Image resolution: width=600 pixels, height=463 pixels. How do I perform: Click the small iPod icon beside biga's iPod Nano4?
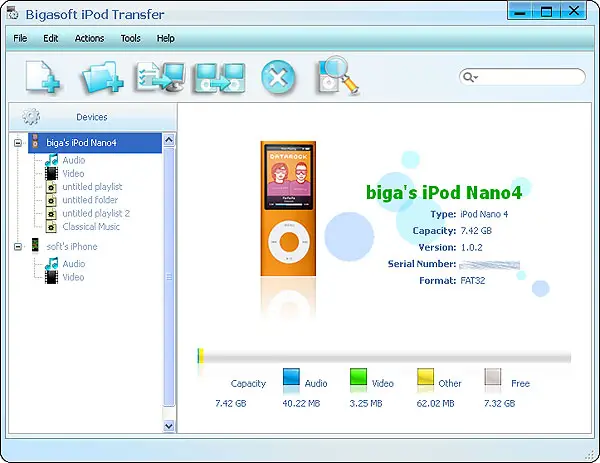pos(35,141)
